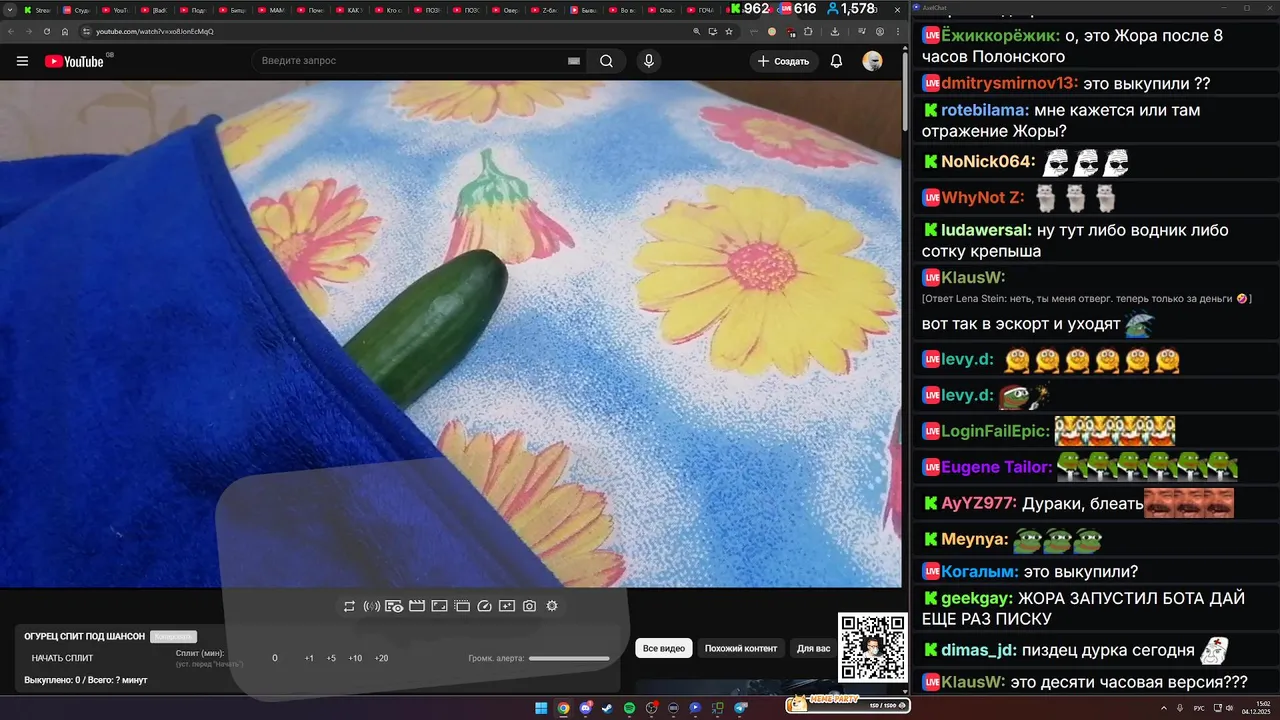This screenshot has height=720, width=1280.
Task: Click the browser home icon
Action: coord(65,31)
